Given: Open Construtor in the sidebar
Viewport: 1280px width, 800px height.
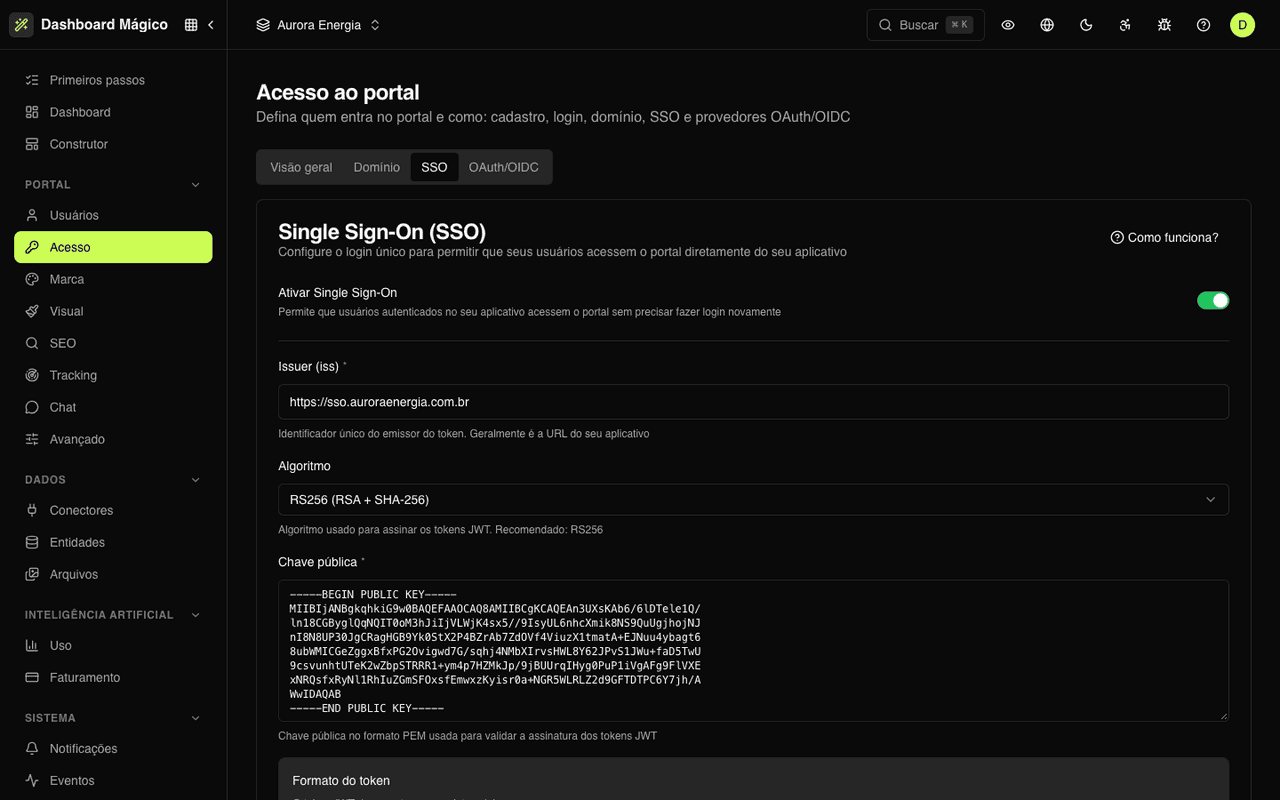Looking at the screenshot, I should [x=113, y=144].
